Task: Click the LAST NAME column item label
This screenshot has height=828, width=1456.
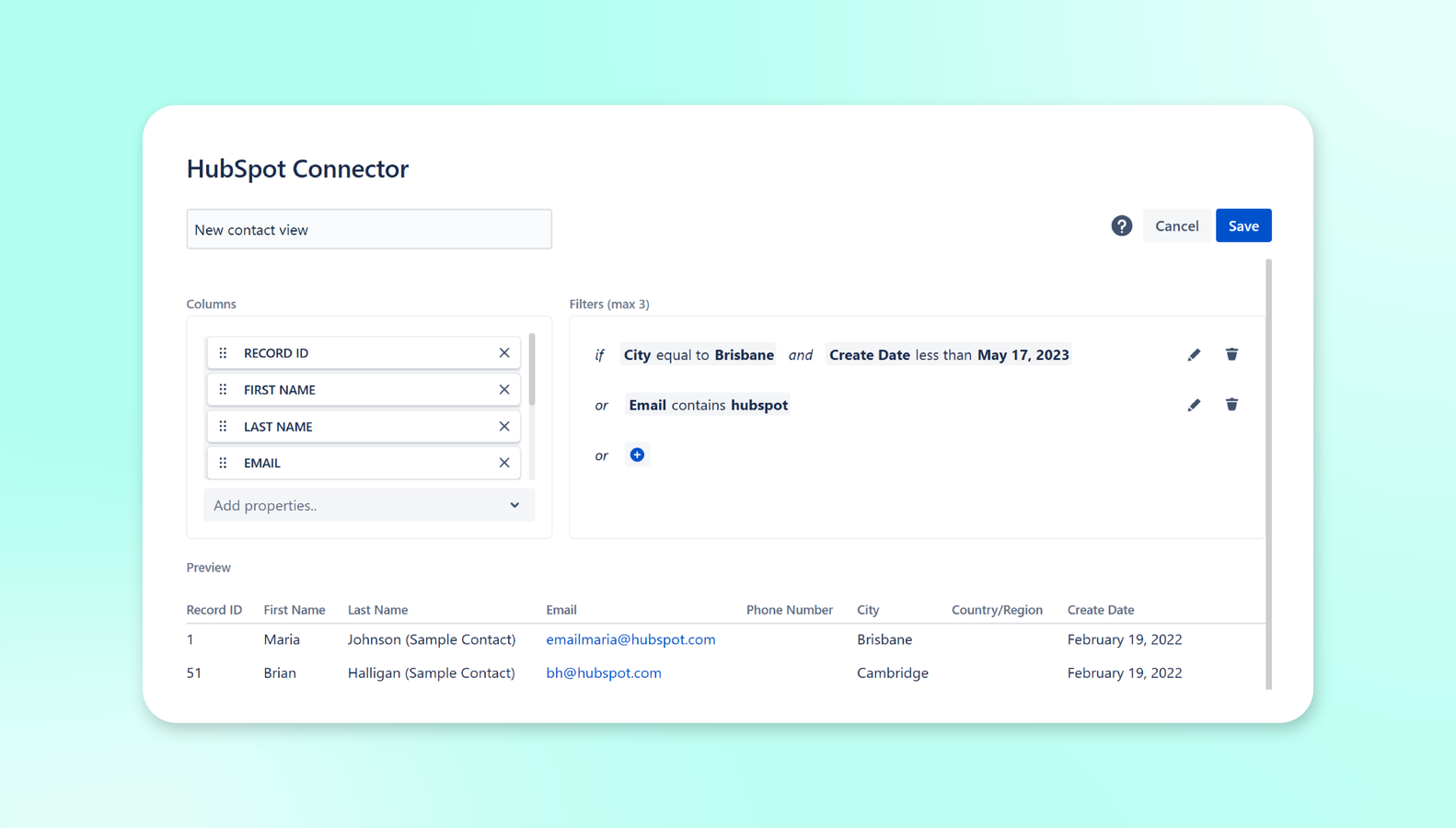Action: click(278, 427)
